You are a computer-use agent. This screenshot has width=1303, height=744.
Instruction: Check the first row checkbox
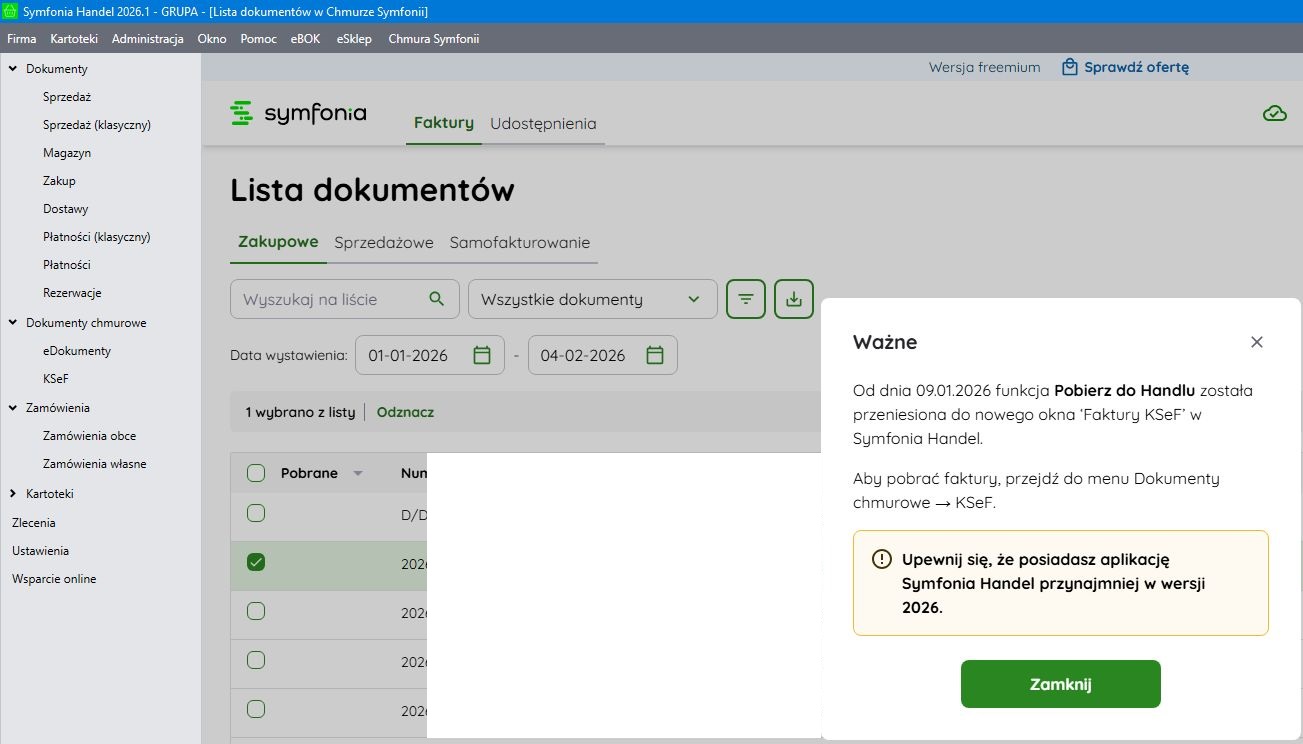(x=256, y=514)
